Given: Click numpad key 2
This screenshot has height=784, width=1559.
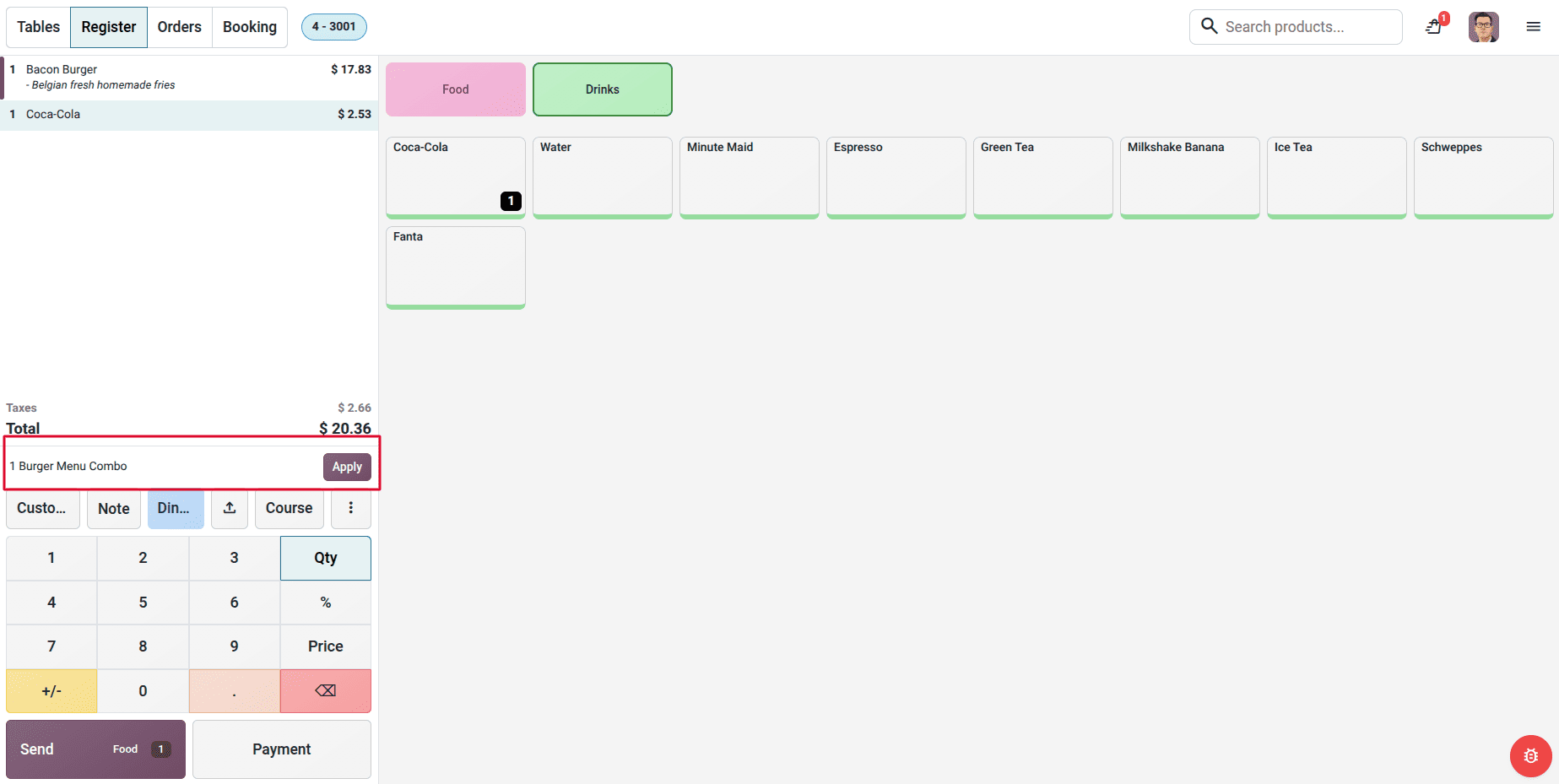Looking at the screenshot, I should 143,558.
